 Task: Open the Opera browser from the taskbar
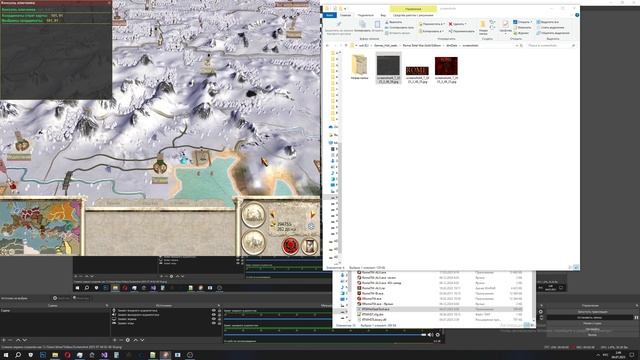coord(67,355)
